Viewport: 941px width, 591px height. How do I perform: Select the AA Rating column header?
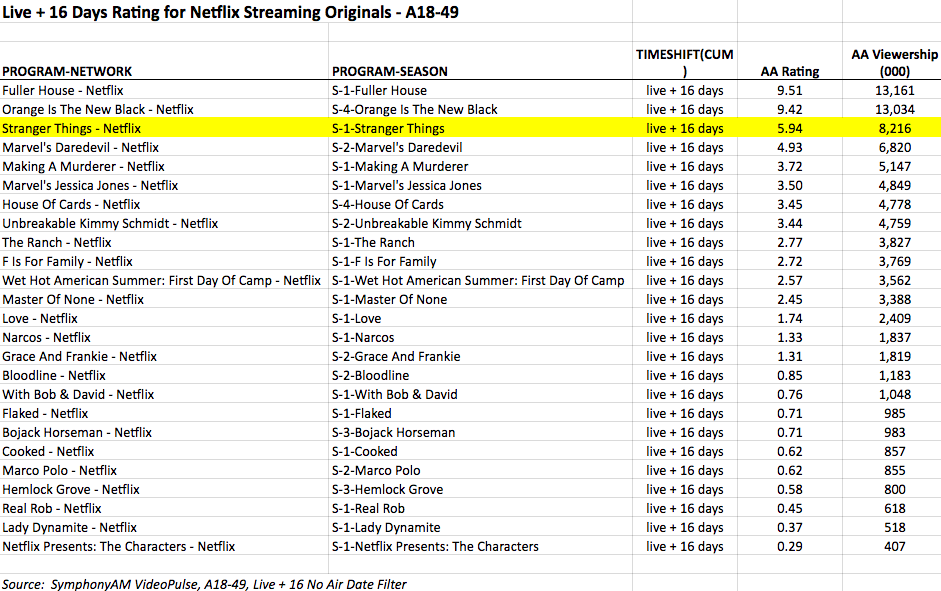[790, 71]
